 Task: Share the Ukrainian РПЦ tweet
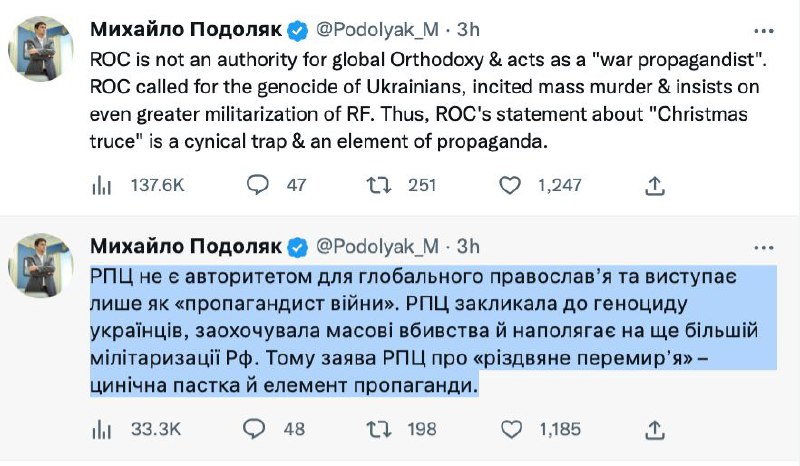(x=655, y=429)
